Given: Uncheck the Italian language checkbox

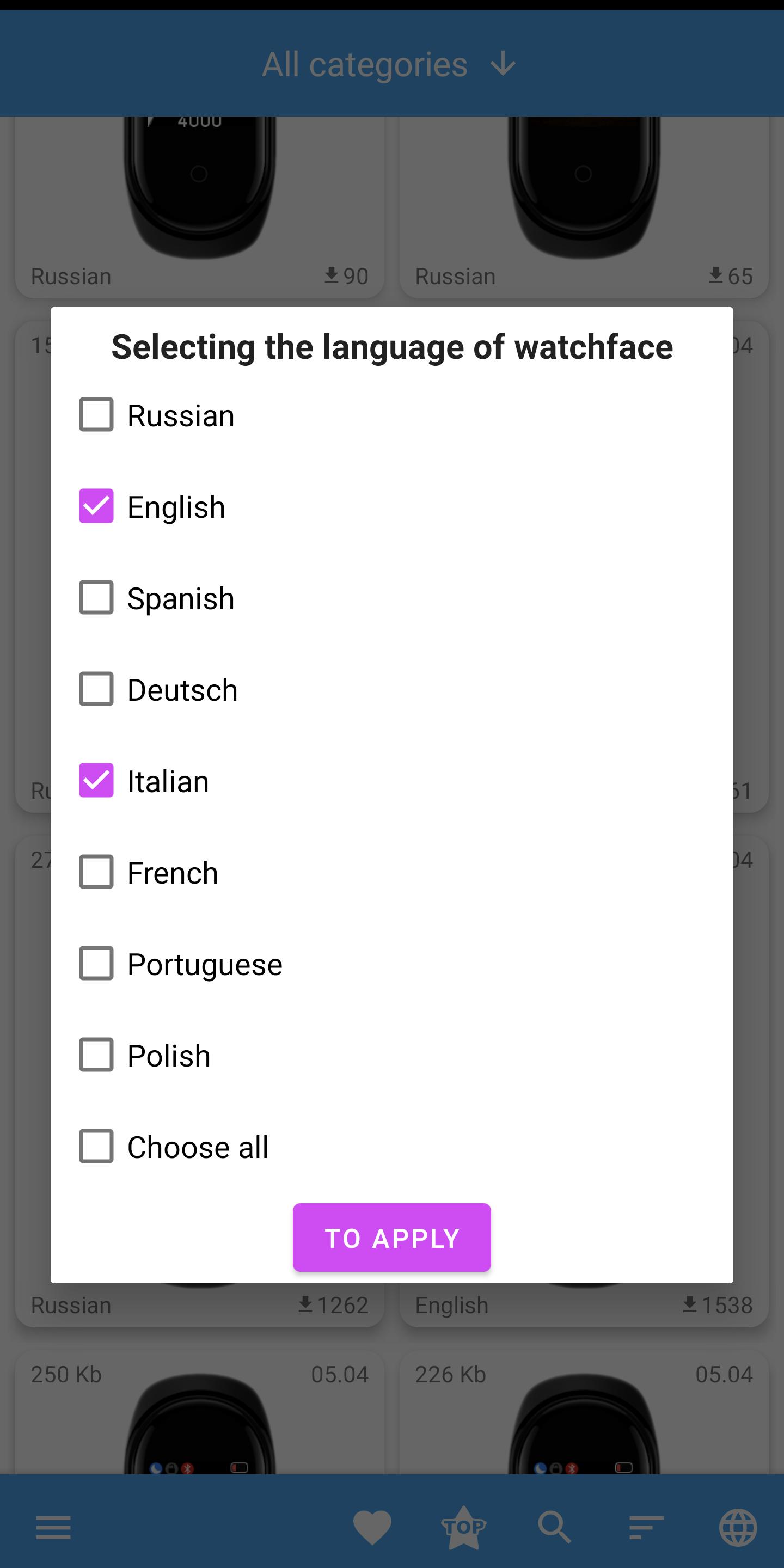Looking at the screenshot, I should point(96,780).
